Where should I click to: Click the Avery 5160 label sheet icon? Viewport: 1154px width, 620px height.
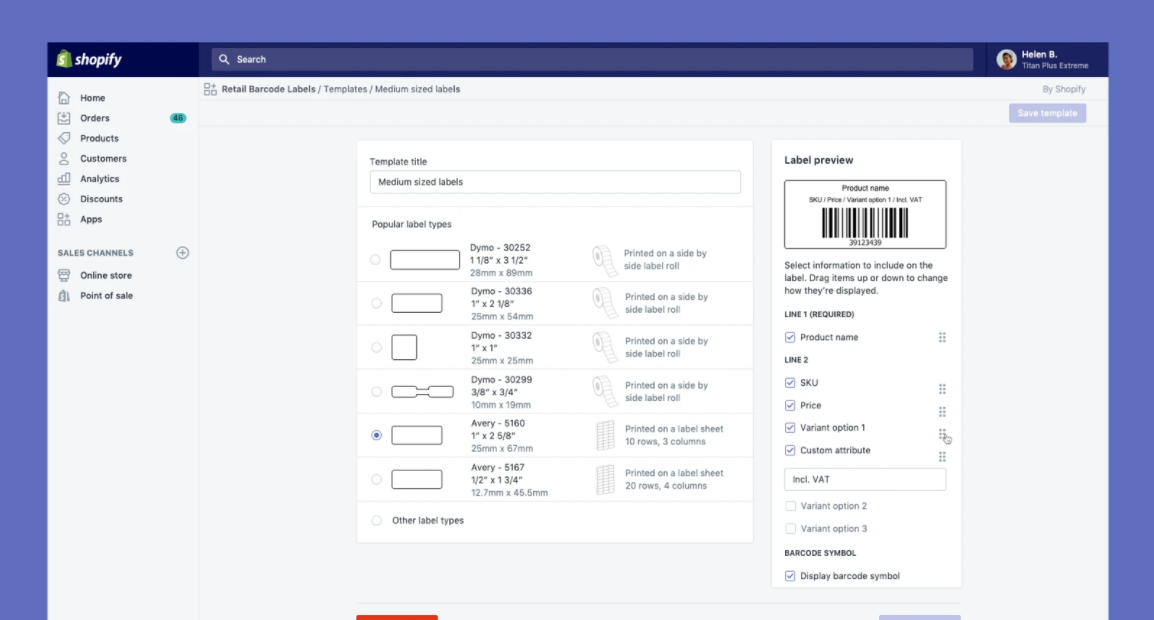coord(605,436)
